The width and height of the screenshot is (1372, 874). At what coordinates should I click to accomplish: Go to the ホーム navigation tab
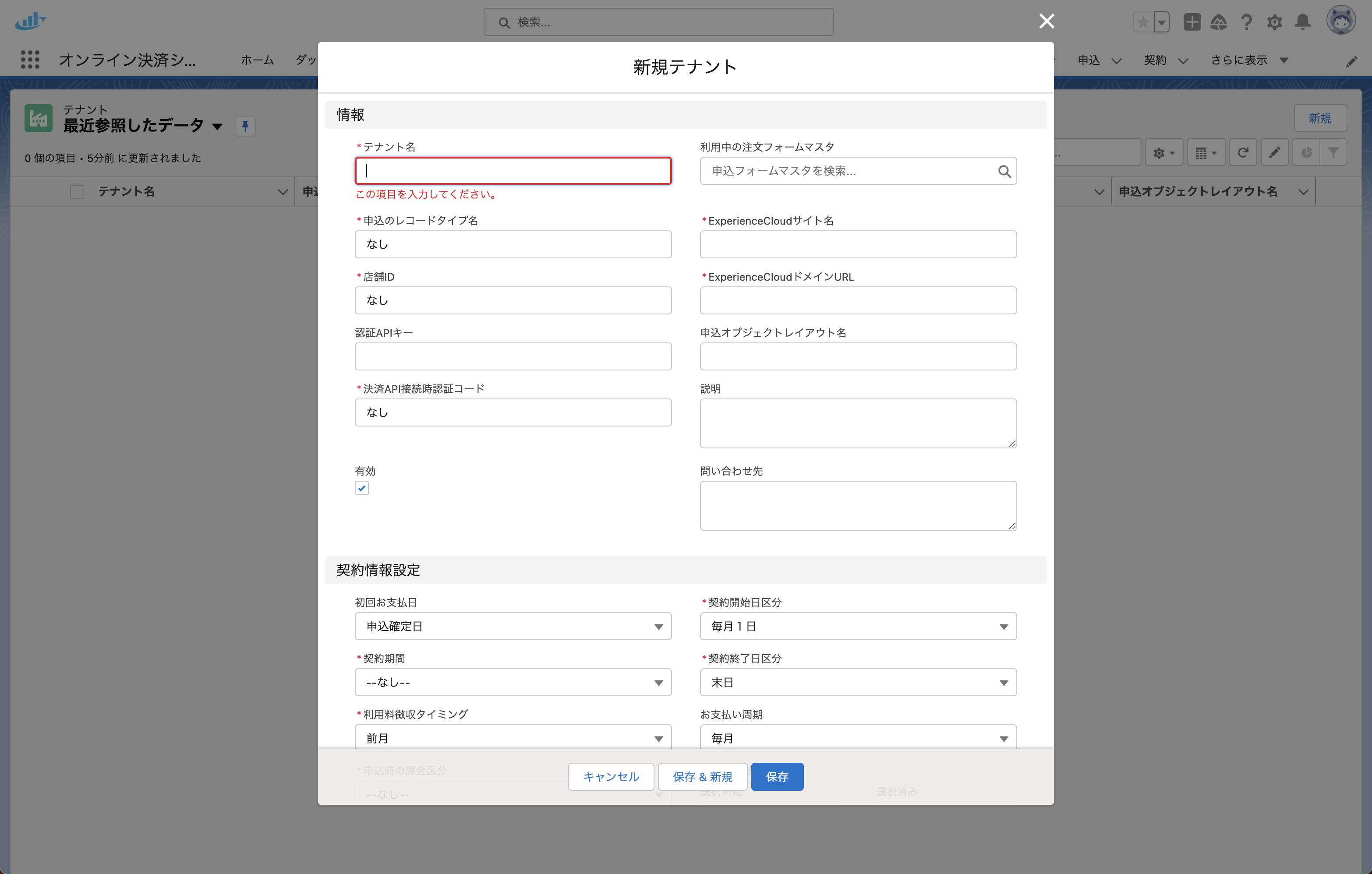click(x=257, y=60)
